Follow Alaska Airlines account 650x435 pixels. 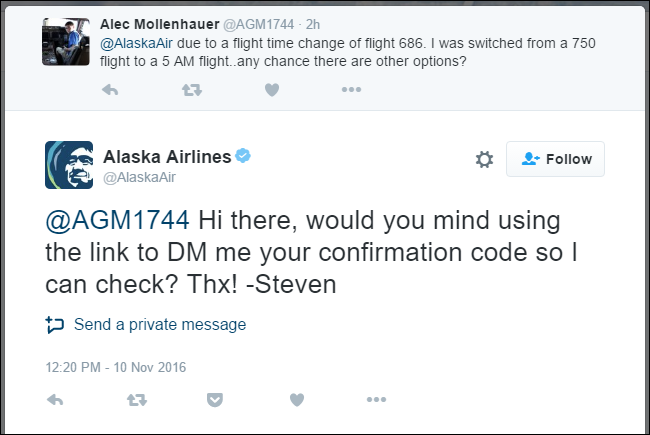[555, 159]
